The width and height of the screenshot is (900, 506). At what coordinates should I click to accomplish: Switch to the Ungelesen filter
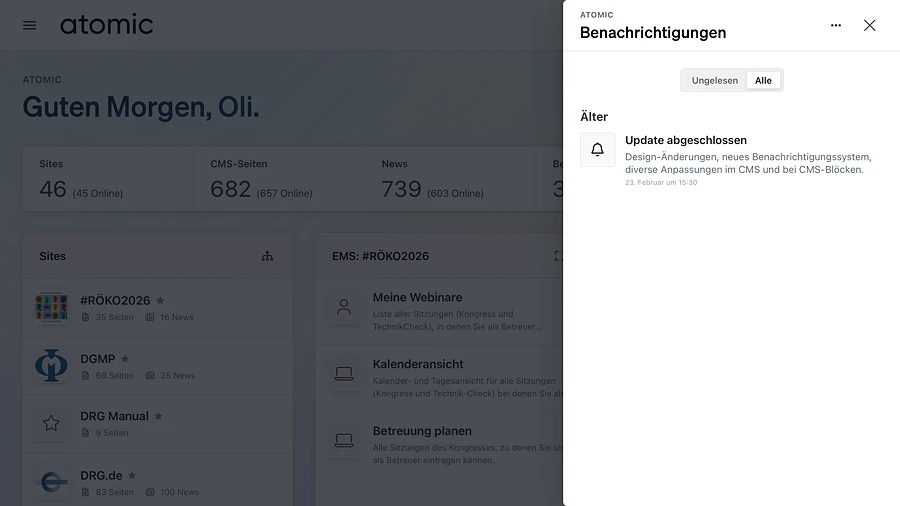(x=714, y=81)
